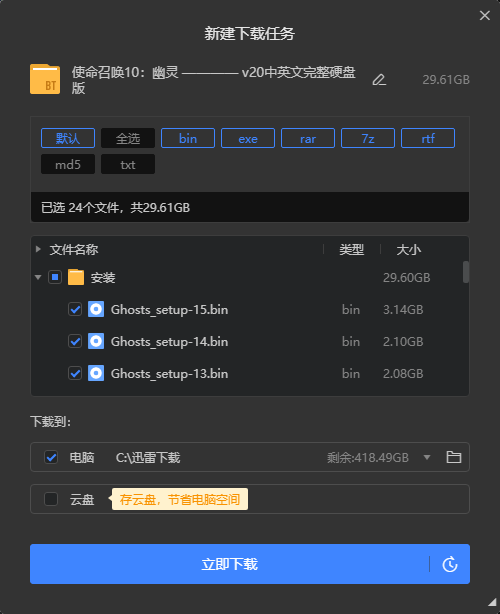Click the 云盘 label
The width and height of the screenshot is (500, 614).
pyautogui.click(x=82, y=500)
